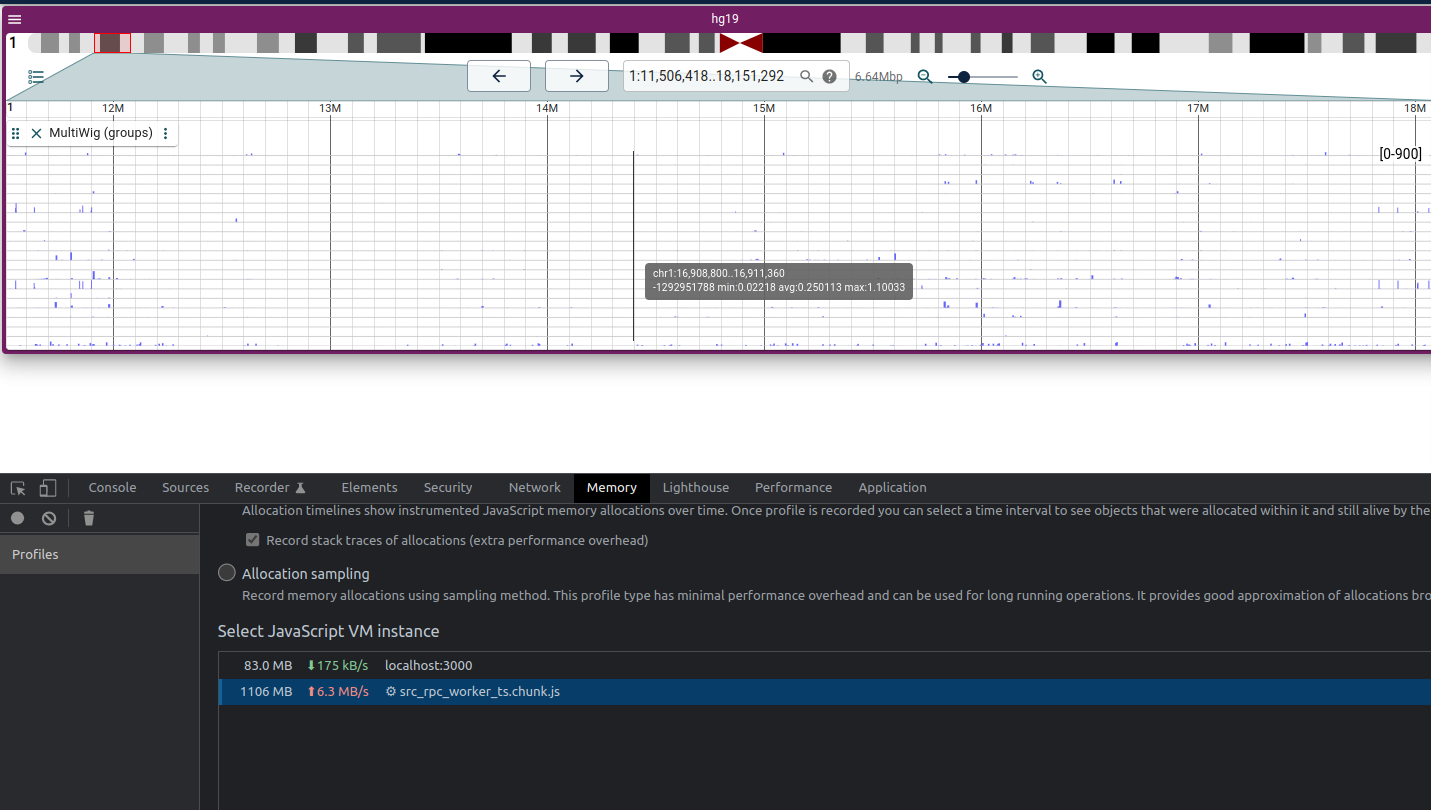The height and width of the screenshot is (810, 1431).
Task: Click the collect garbage trash icon
Action: 89,518
